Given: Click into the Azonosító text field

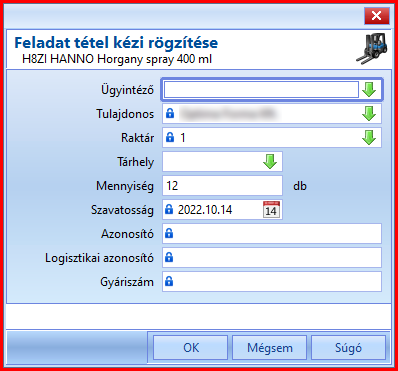Looking at the screenshot, I should pos(272,234).
